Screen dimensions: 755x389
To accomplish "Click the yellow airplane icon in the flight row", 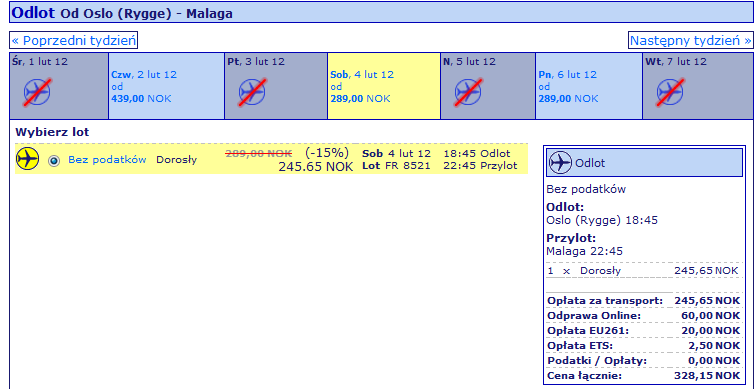I will click(27, 159).
